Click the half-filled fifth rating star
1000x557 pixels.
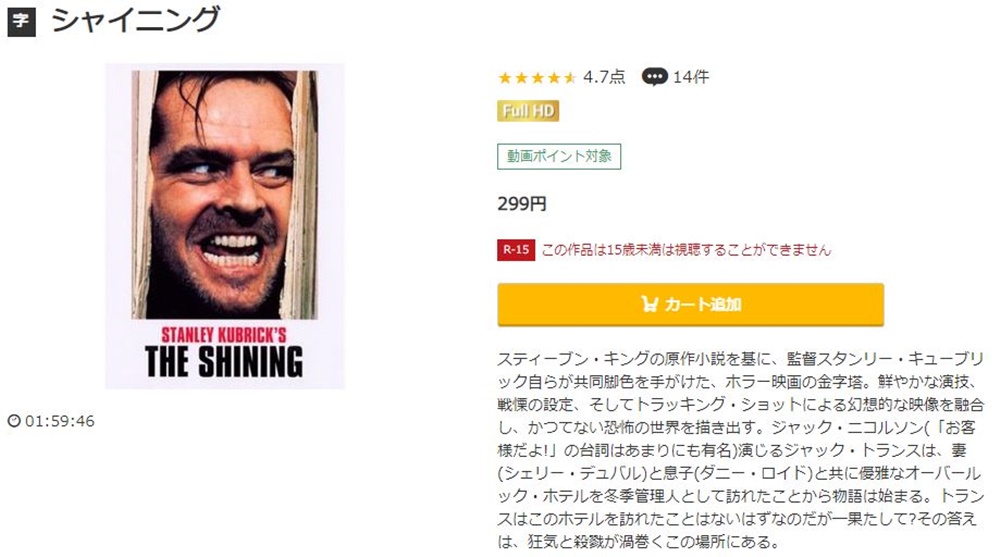tap(570, 78)
